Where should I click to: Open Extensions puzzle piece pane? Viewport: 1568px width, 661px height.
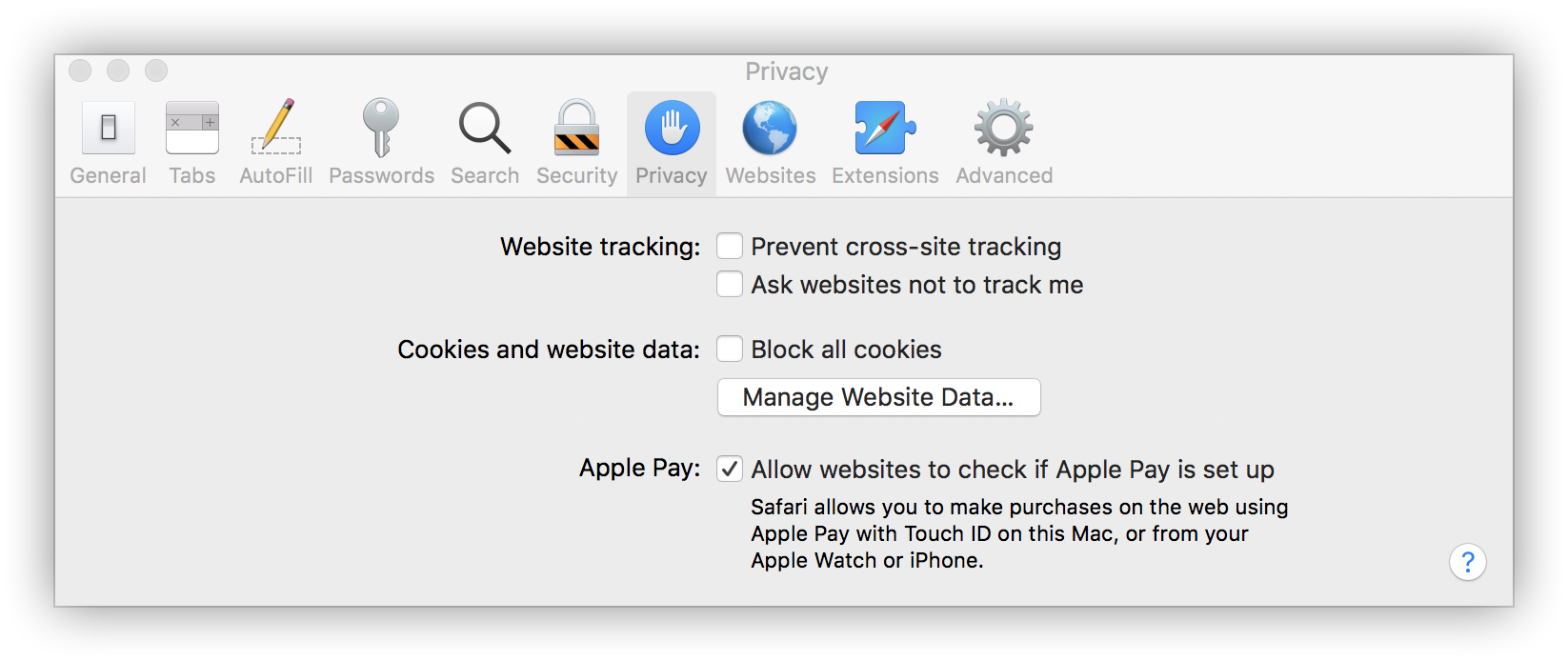[x=885, y=129]
